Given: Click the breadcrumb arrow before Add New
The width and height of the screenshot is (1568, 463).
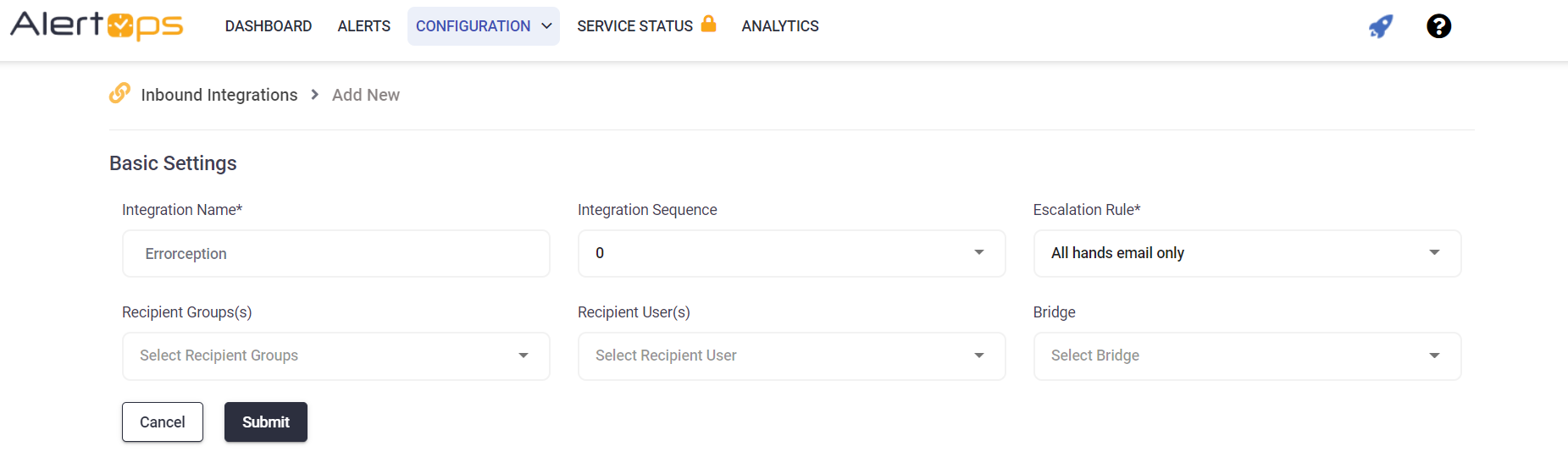Looking at the screenshot, I should (315, 95).
